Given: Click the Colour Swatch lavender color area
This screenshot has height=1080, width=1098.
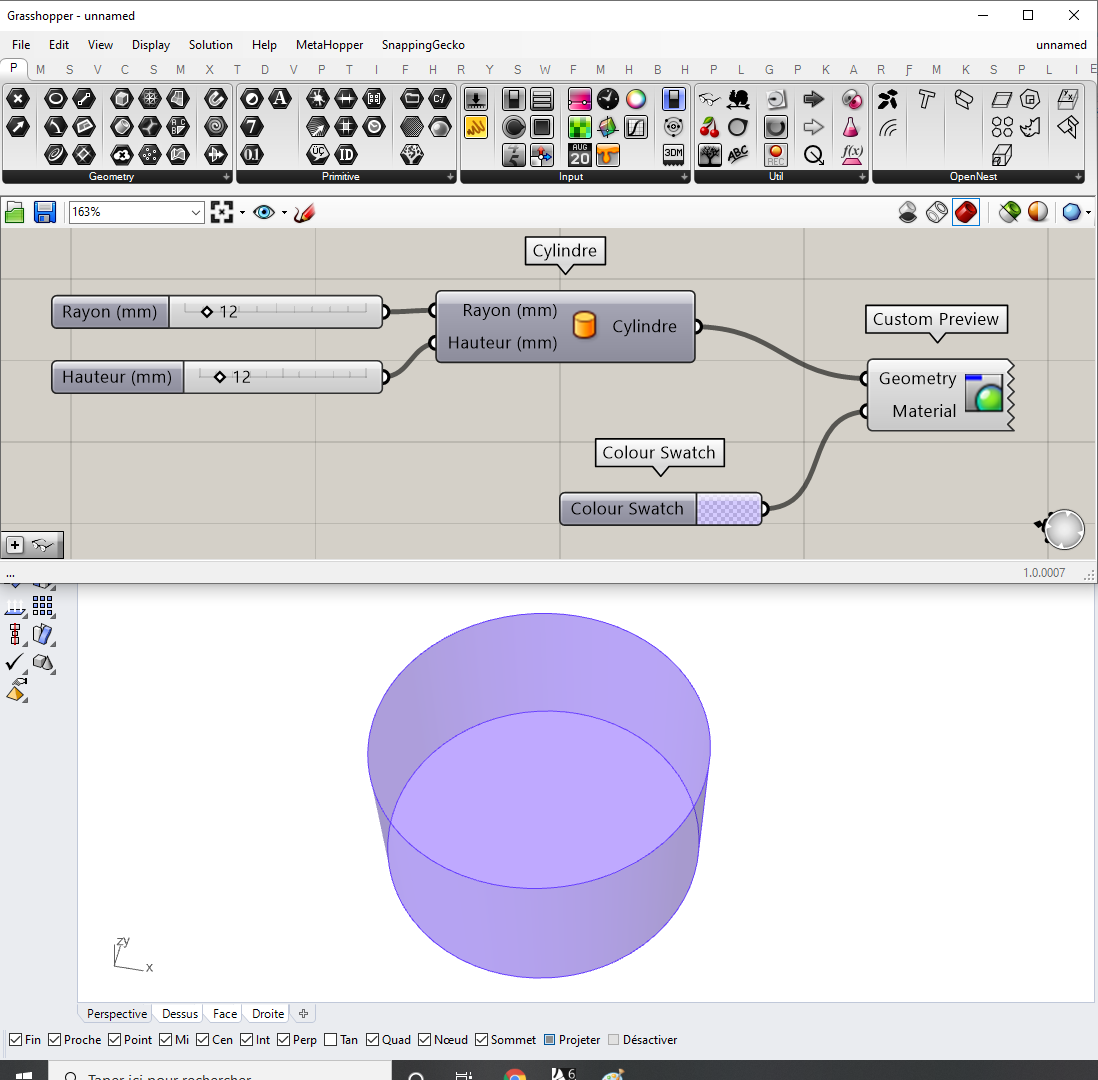Looking at the screenshot, I should click(729, 509).
